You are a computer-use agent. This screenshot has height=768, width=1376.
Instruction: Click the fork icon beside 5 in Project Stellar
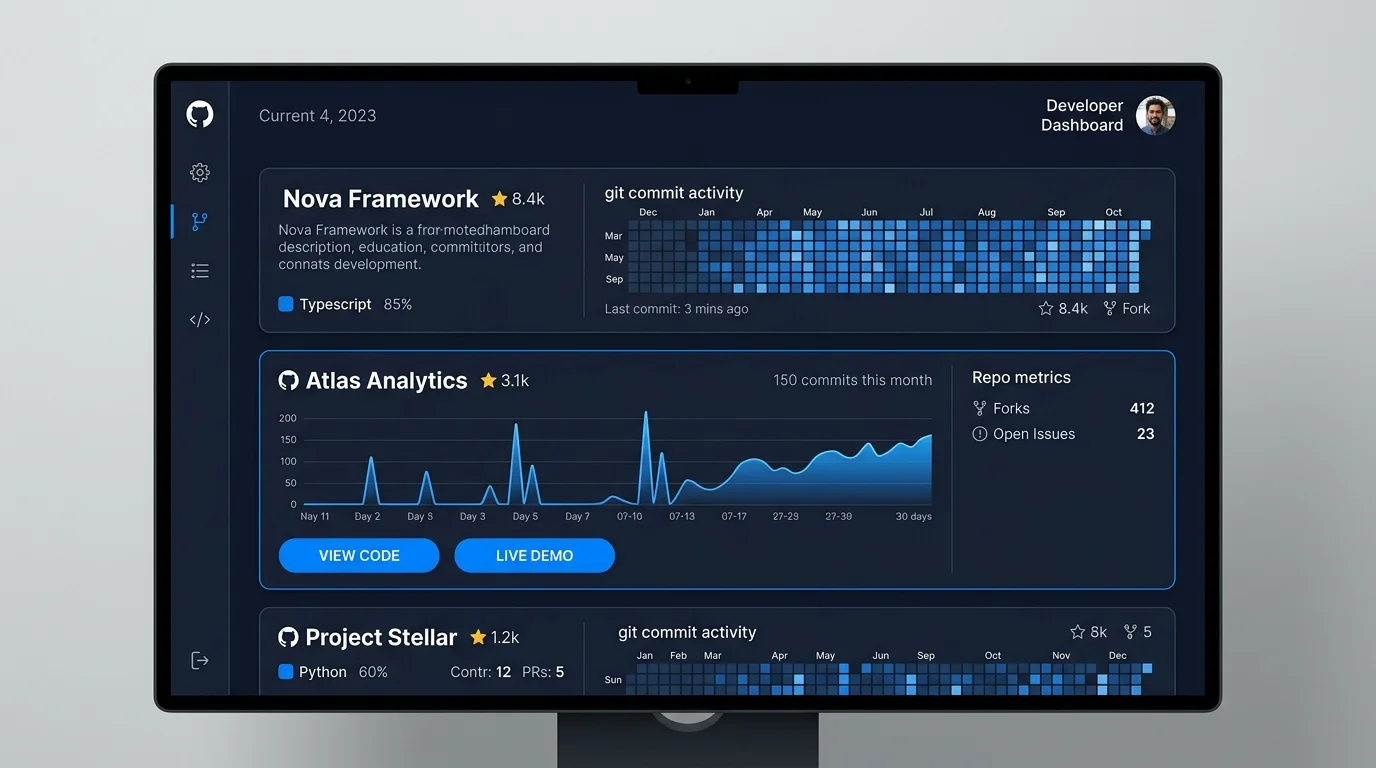click(x=1130, y=632)
